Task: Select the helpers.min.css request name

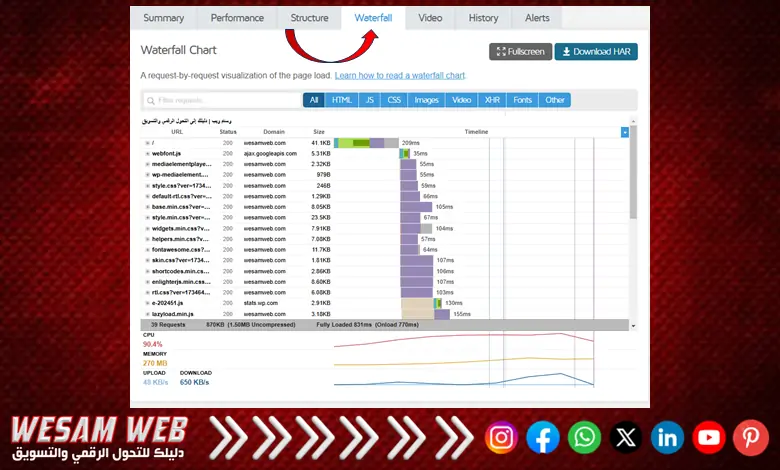Action: 181,239
